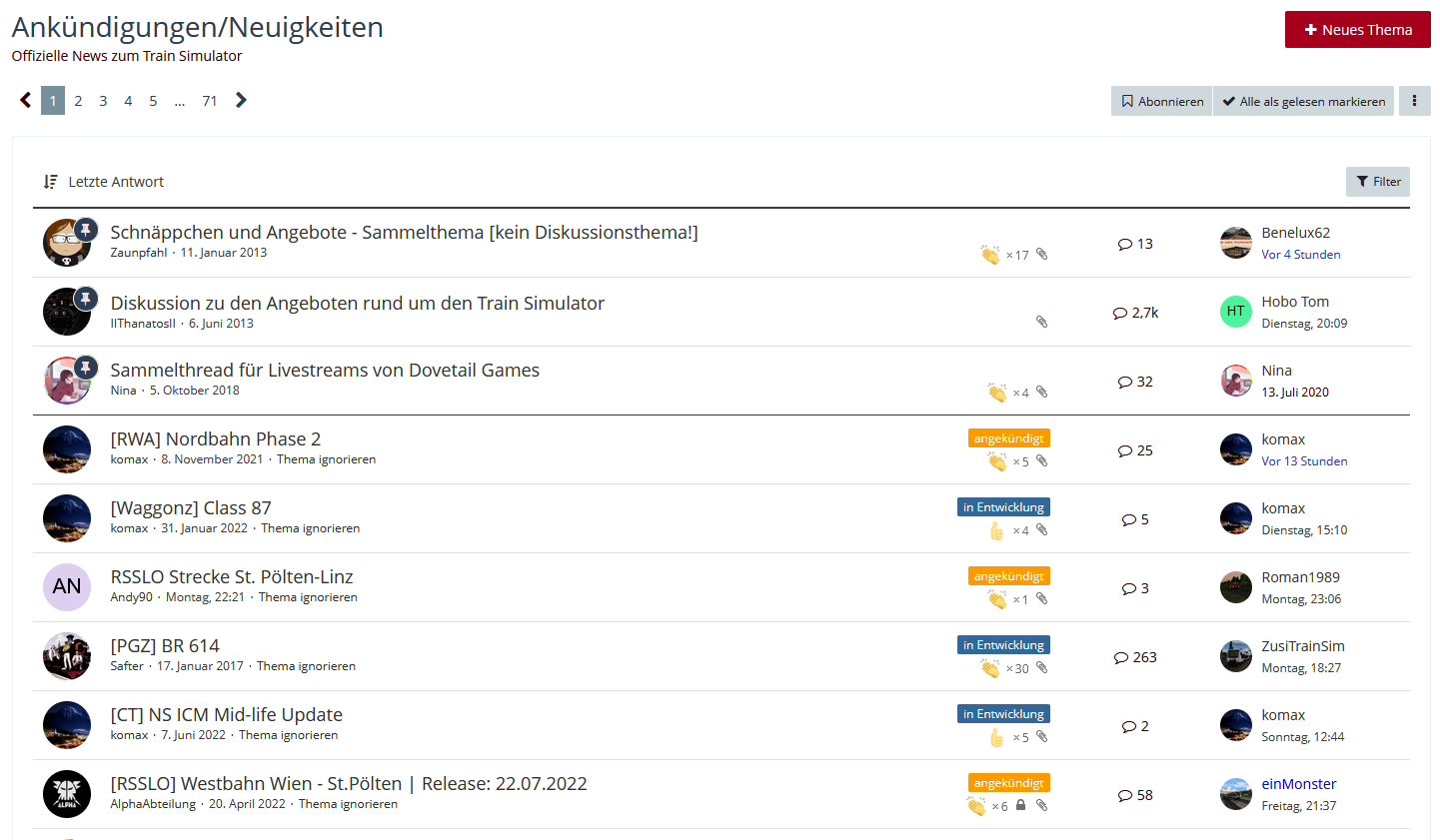The width and height of the screenshot is (1440, 840).
Task: Click the sort order icon beside Letzte Antwort
Action: pyautogui.click(x=51, y=182)
